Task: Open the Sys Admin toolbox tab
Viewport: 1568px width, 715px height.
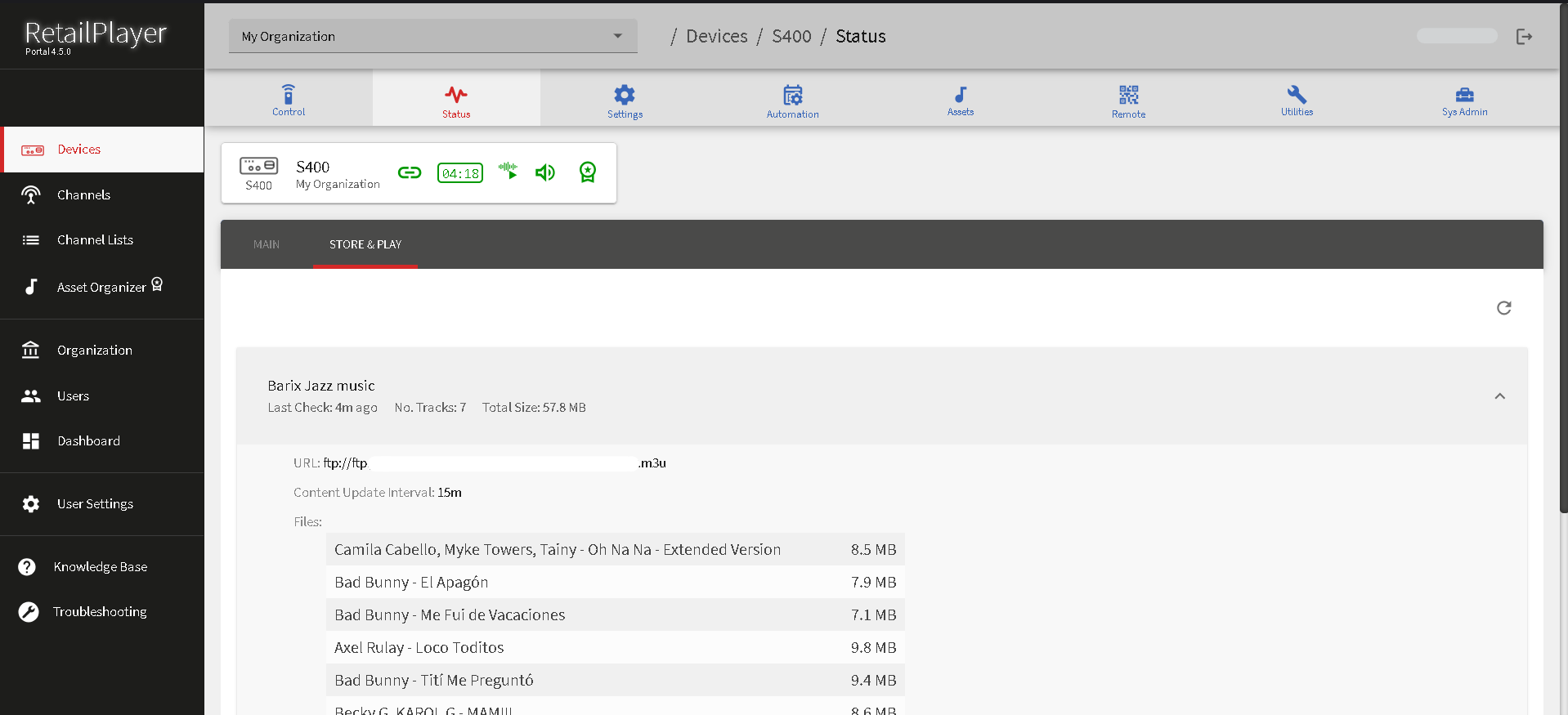Action: 1464,99
